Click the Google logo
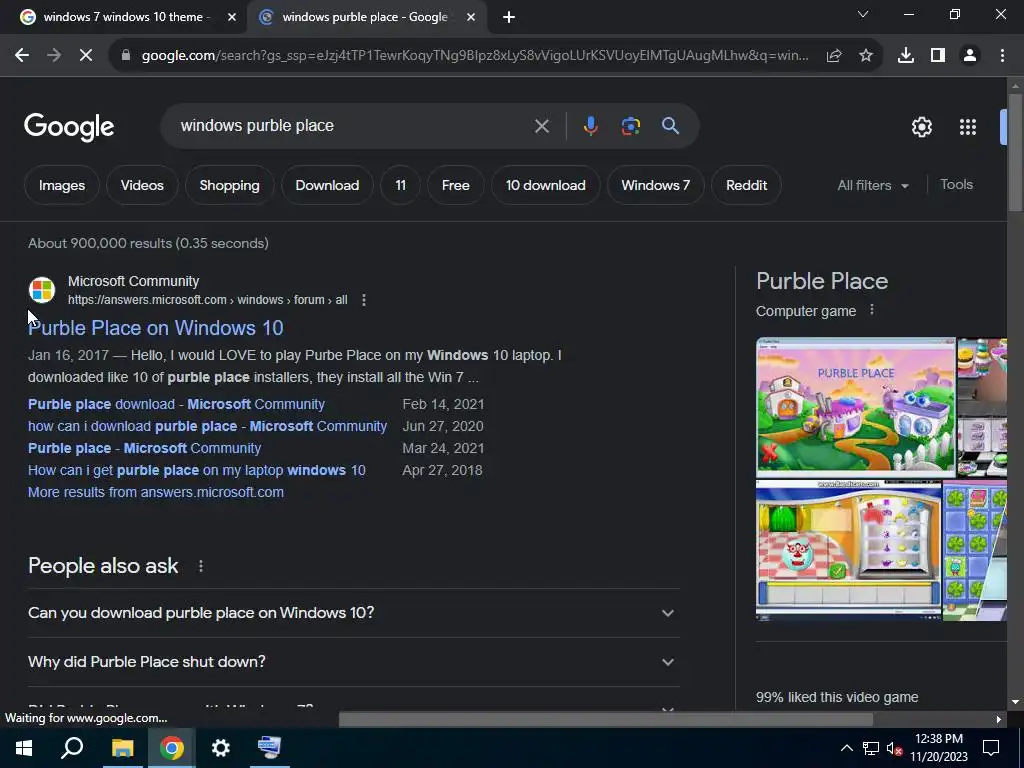 (69, 127)
